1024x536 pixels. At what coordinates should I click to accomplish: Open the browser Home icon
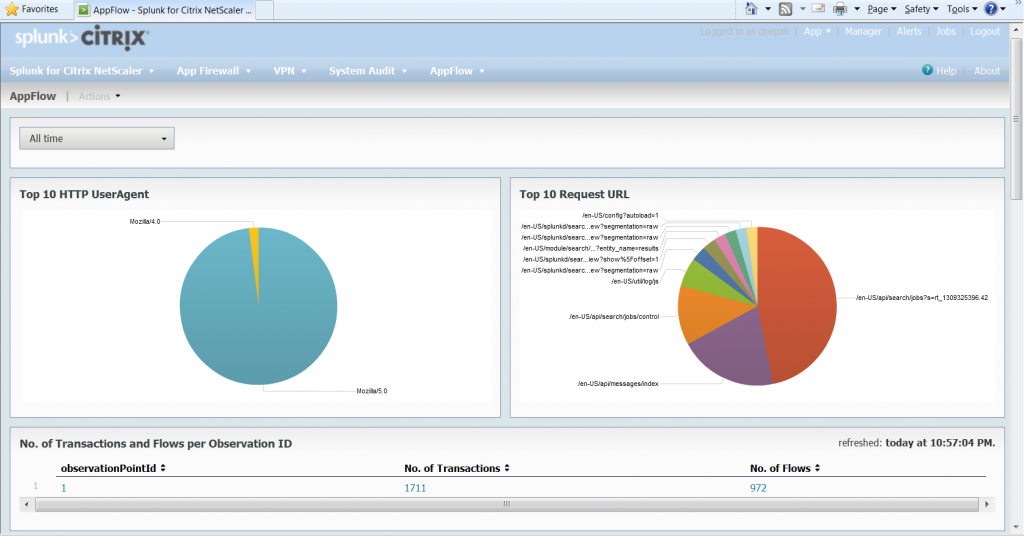click(751, 9)
